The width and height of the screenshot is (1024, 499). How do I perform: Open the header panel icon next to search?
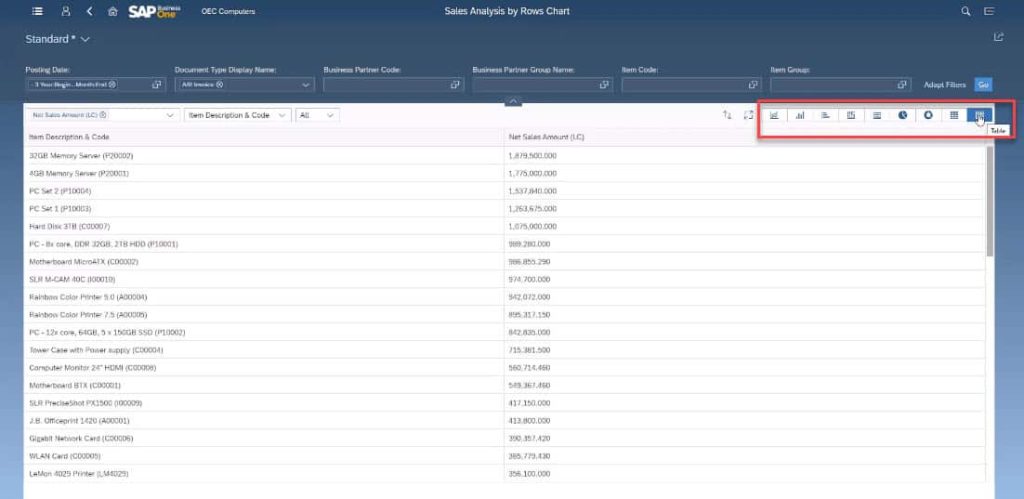pos(989,11)
